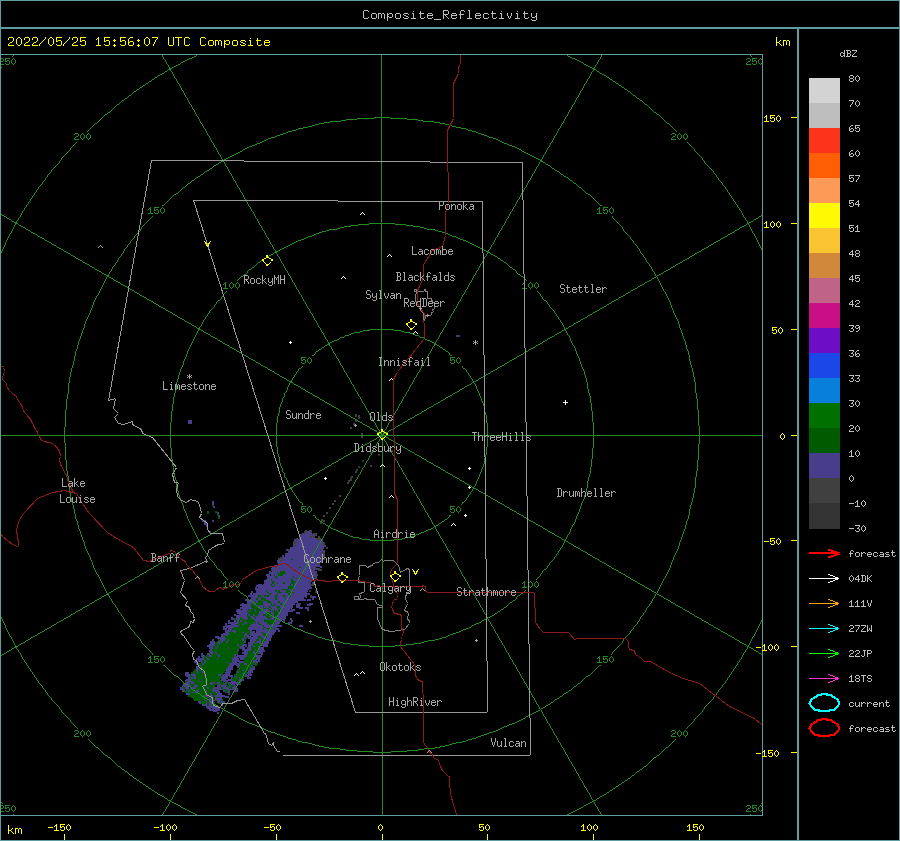
Task: Click the 36 dBZ purple color swatch
Action: point(824,340)
